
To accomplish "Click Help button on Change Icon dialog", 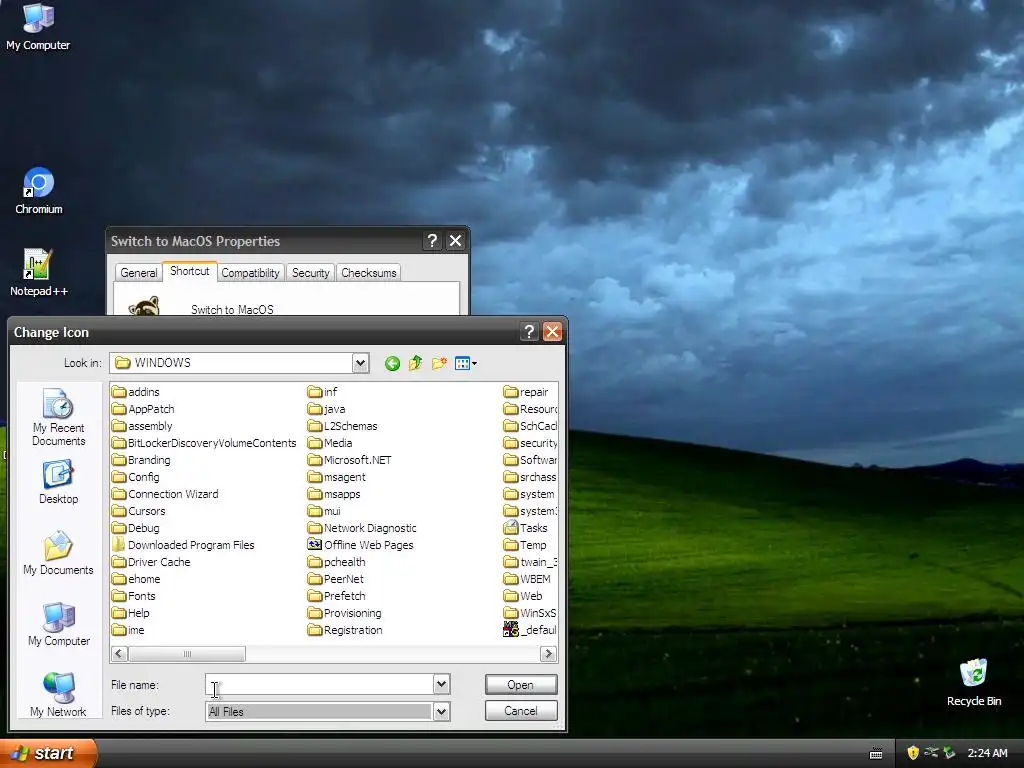I will [x=529, y=332].
